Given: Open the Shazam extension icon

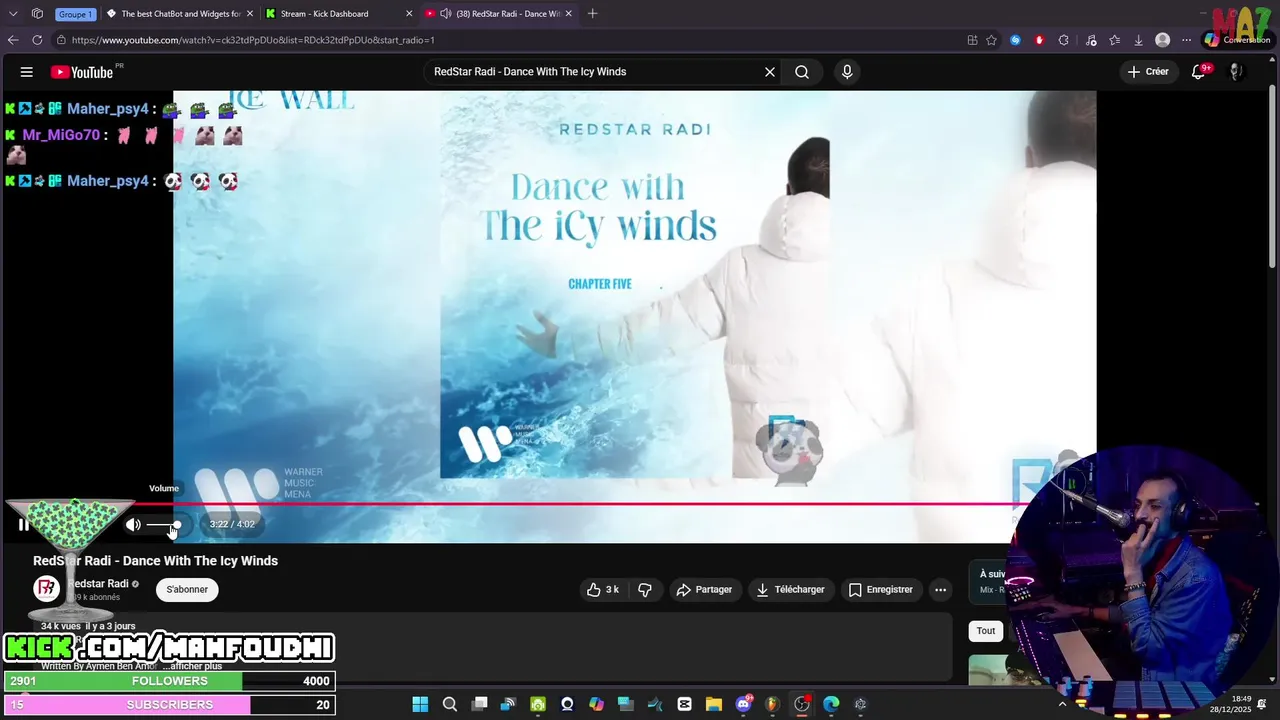Looking at the screenshot, I should coord(1016,40).
